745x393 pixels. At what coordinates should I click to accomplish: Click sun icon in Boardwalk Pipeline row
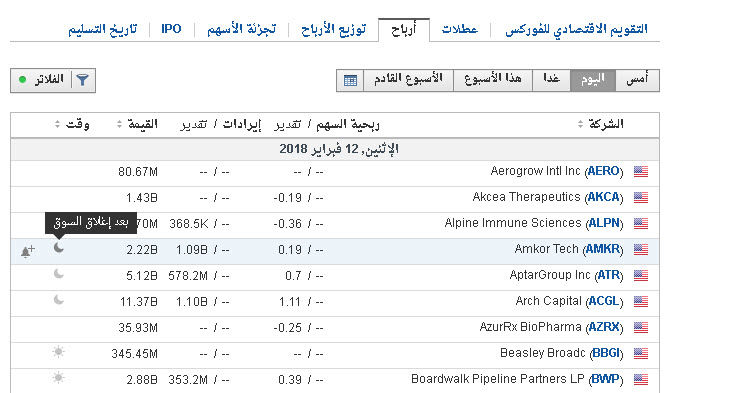tap(58, 378)
